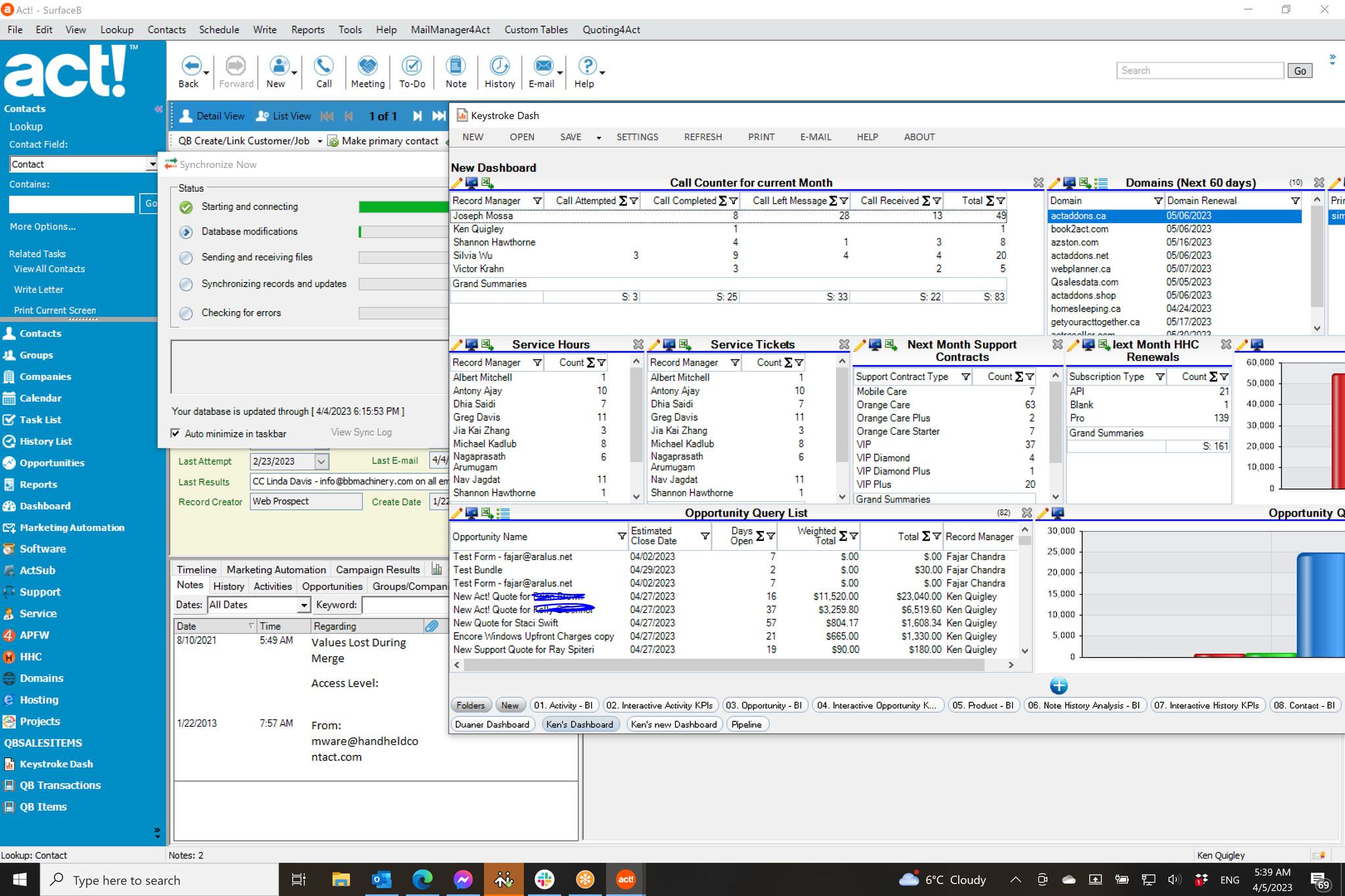Screen dimensions: 1345x896
Task: Click SETTINGS in Keystroke Dash
Action: 637,137
